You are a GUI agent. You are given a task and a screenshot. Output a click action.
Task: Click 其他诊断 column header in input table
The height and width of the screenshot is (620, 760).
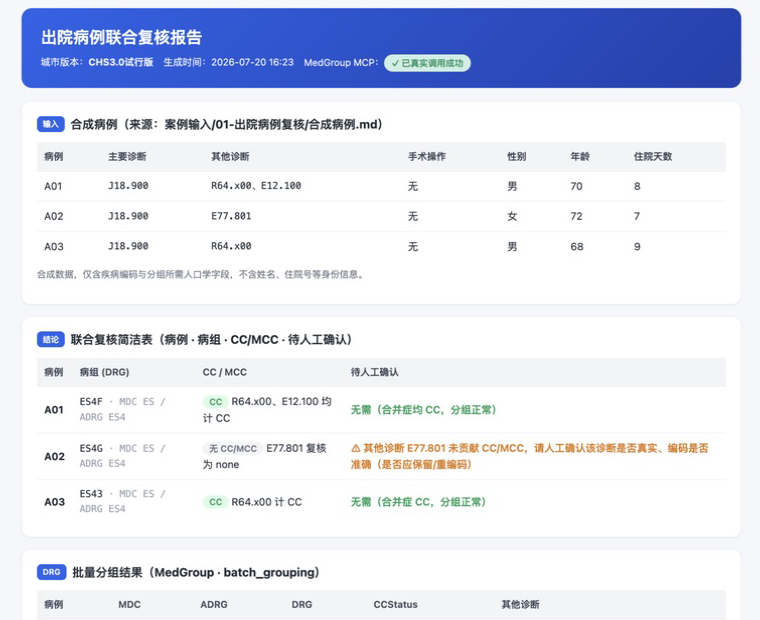(x=230, y=157)
